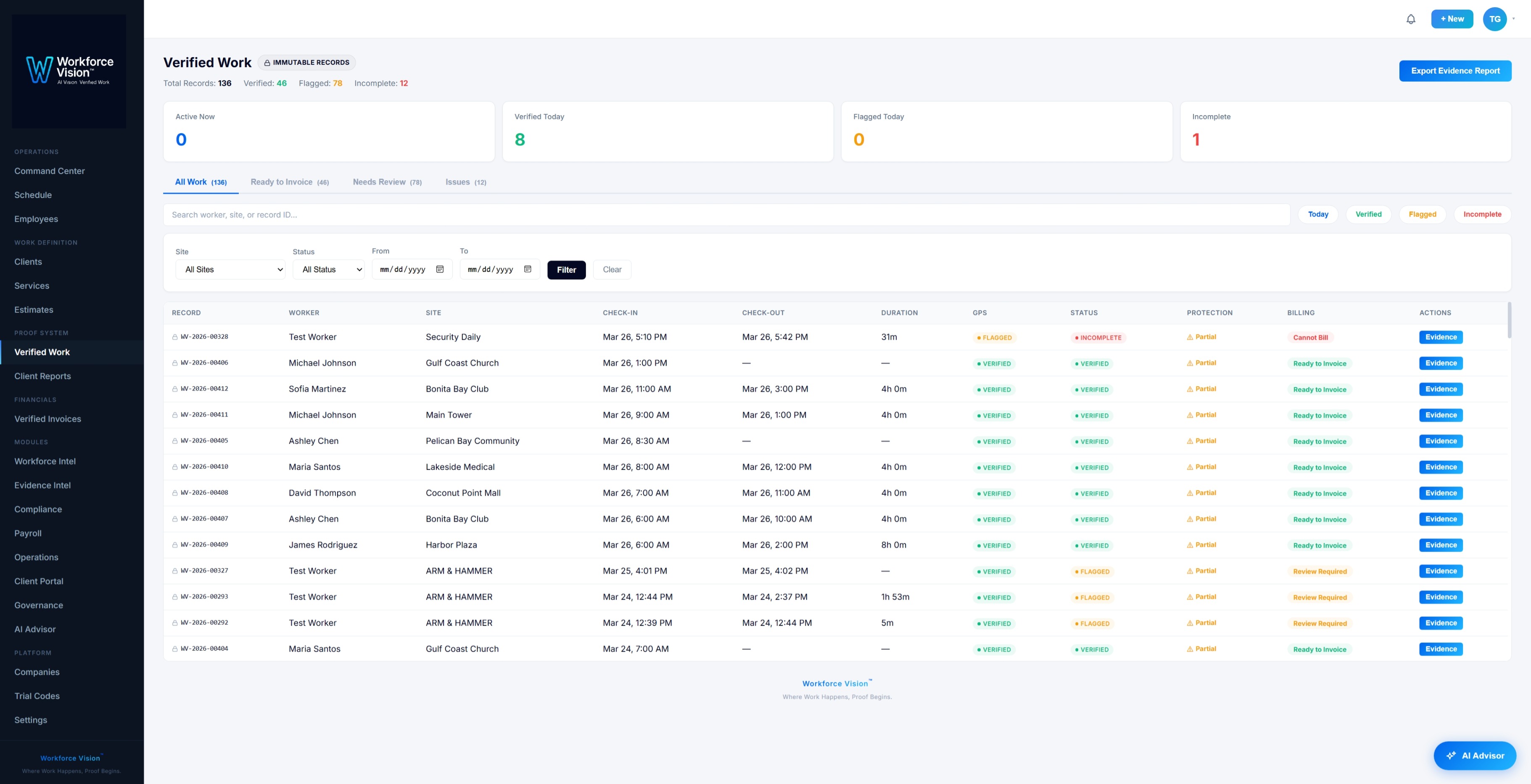Screen dimensions: 1531x784
Task: Toggle the Today quick filter chip
Action: point(1317,214)
